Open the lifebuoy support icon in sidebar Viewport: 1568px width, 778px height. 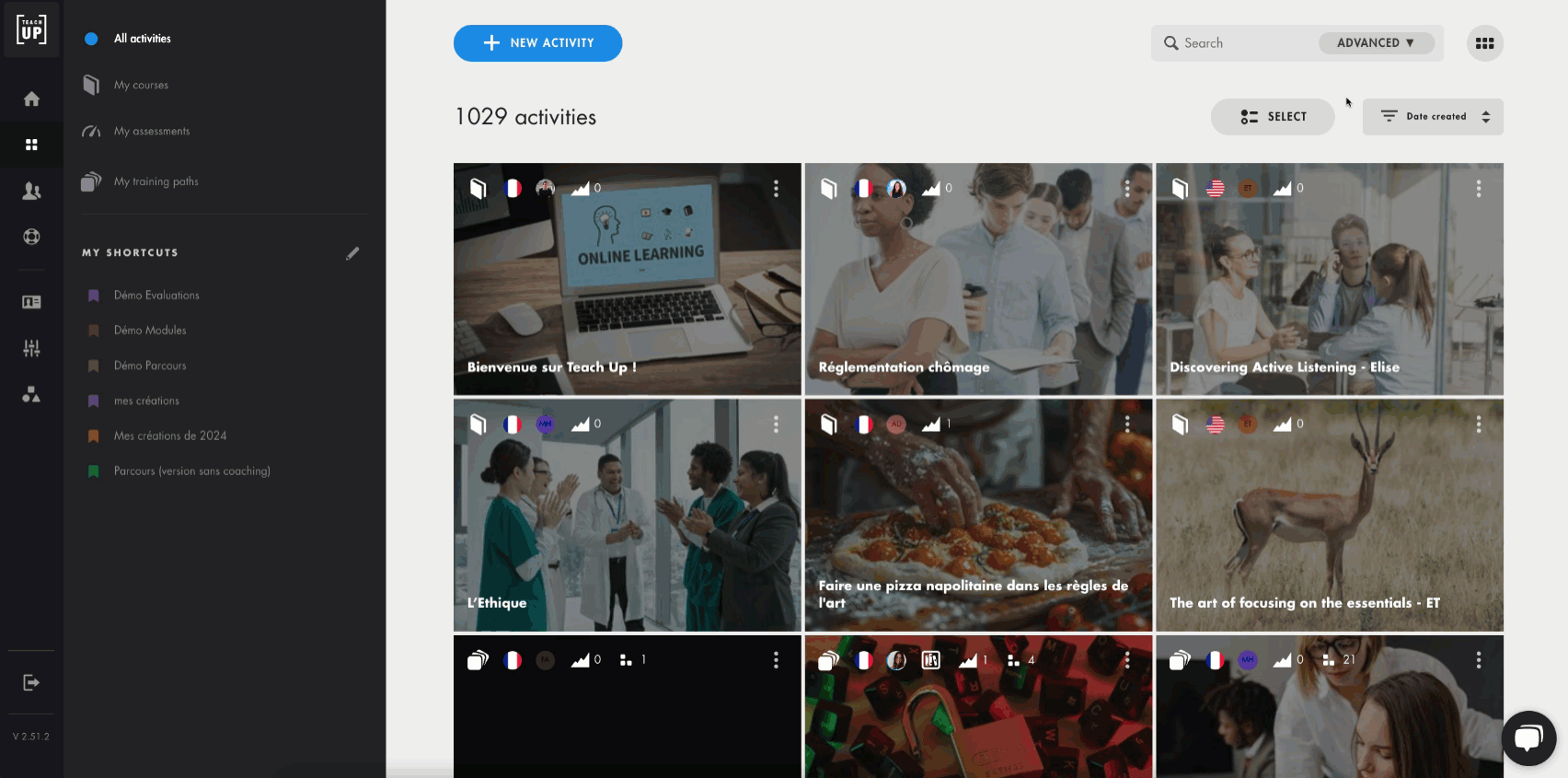click(31, 237)
